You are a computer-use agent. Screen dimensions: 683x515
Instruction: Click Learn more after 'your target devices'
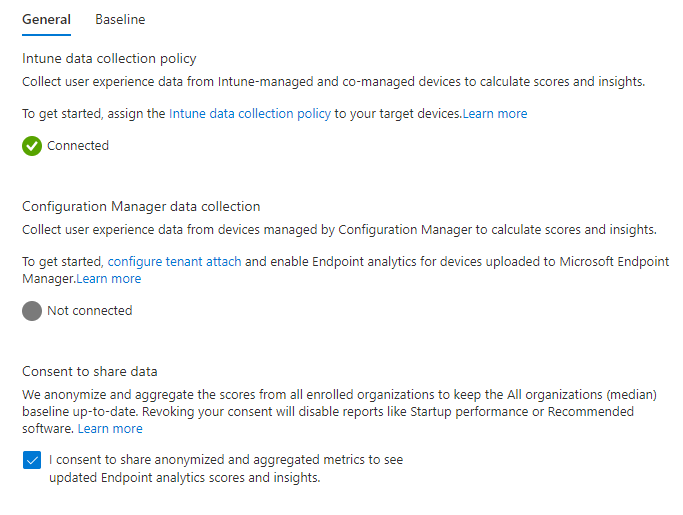[x=495, y=114]
